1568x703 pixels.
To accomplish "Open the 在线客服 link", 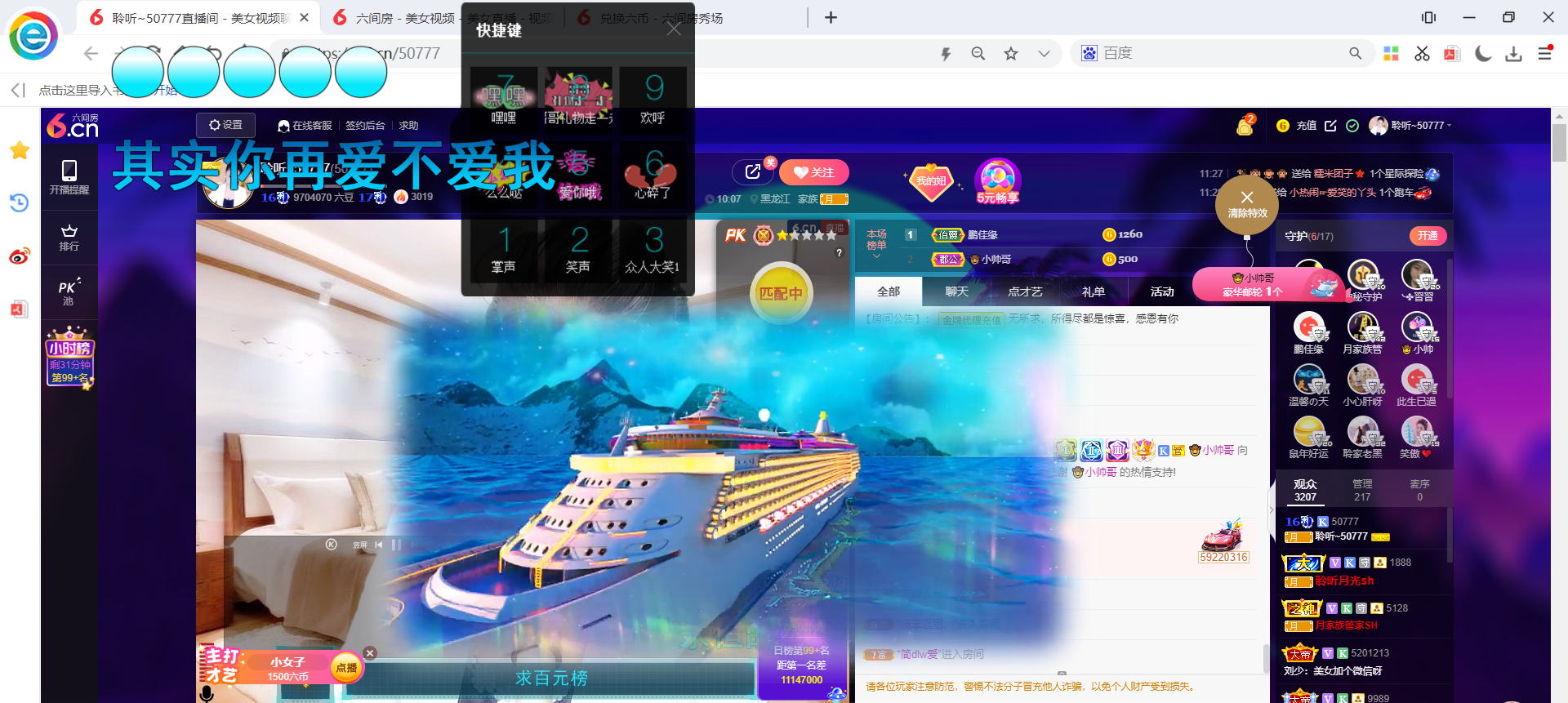I will (x=305, y=126).
